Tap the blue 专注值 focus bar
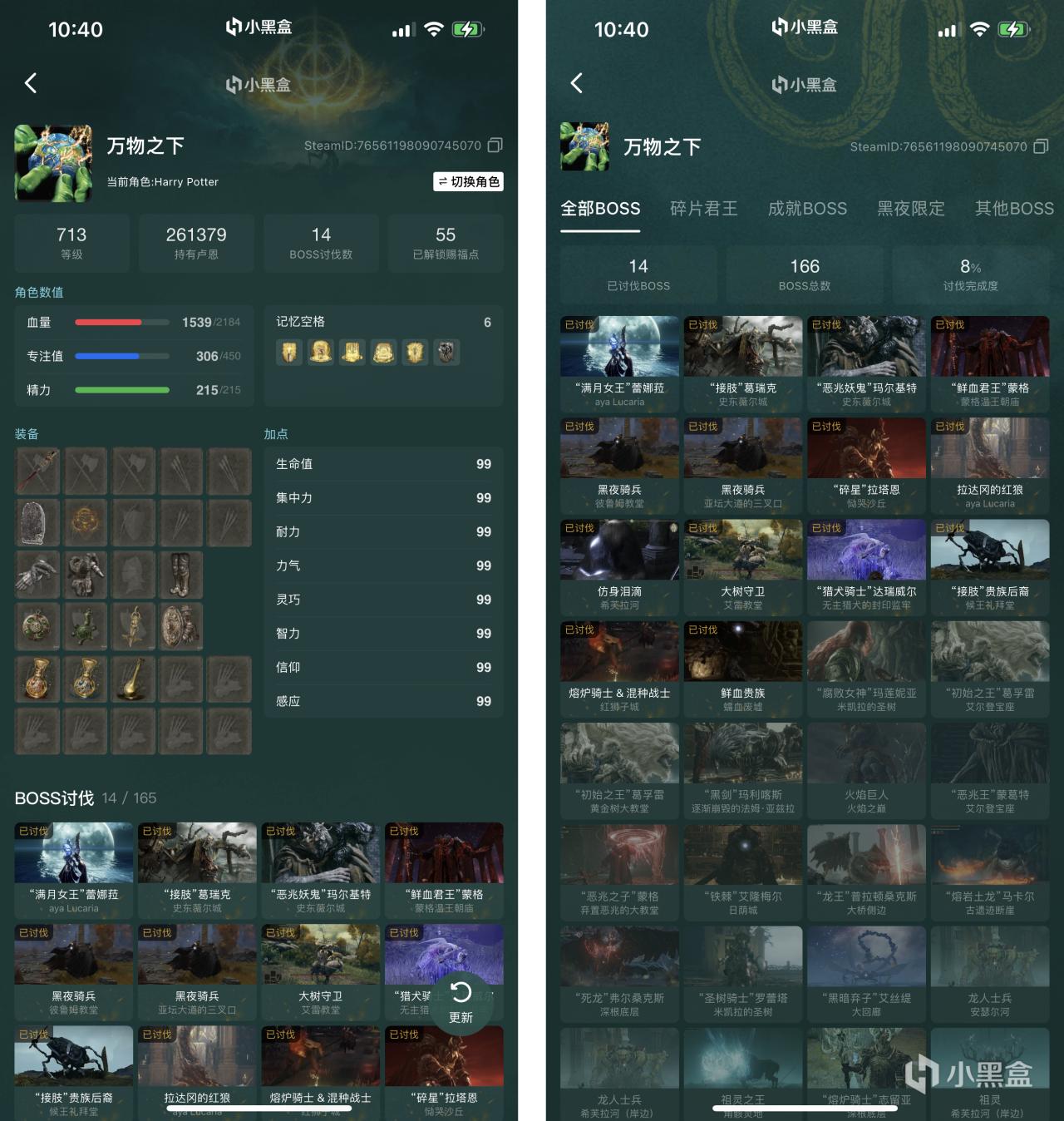Viewport: 1064px width, 1121px height. click(122, 356)
